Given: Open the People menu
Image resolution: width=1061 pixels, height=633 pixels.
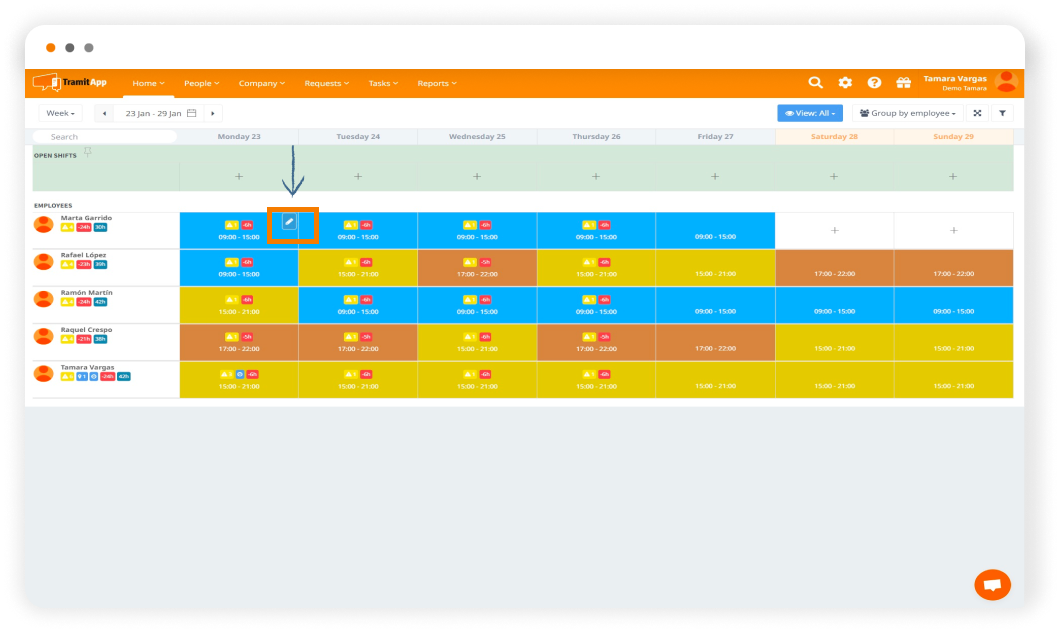Looking at the screenshot, I should coord(200,84).
